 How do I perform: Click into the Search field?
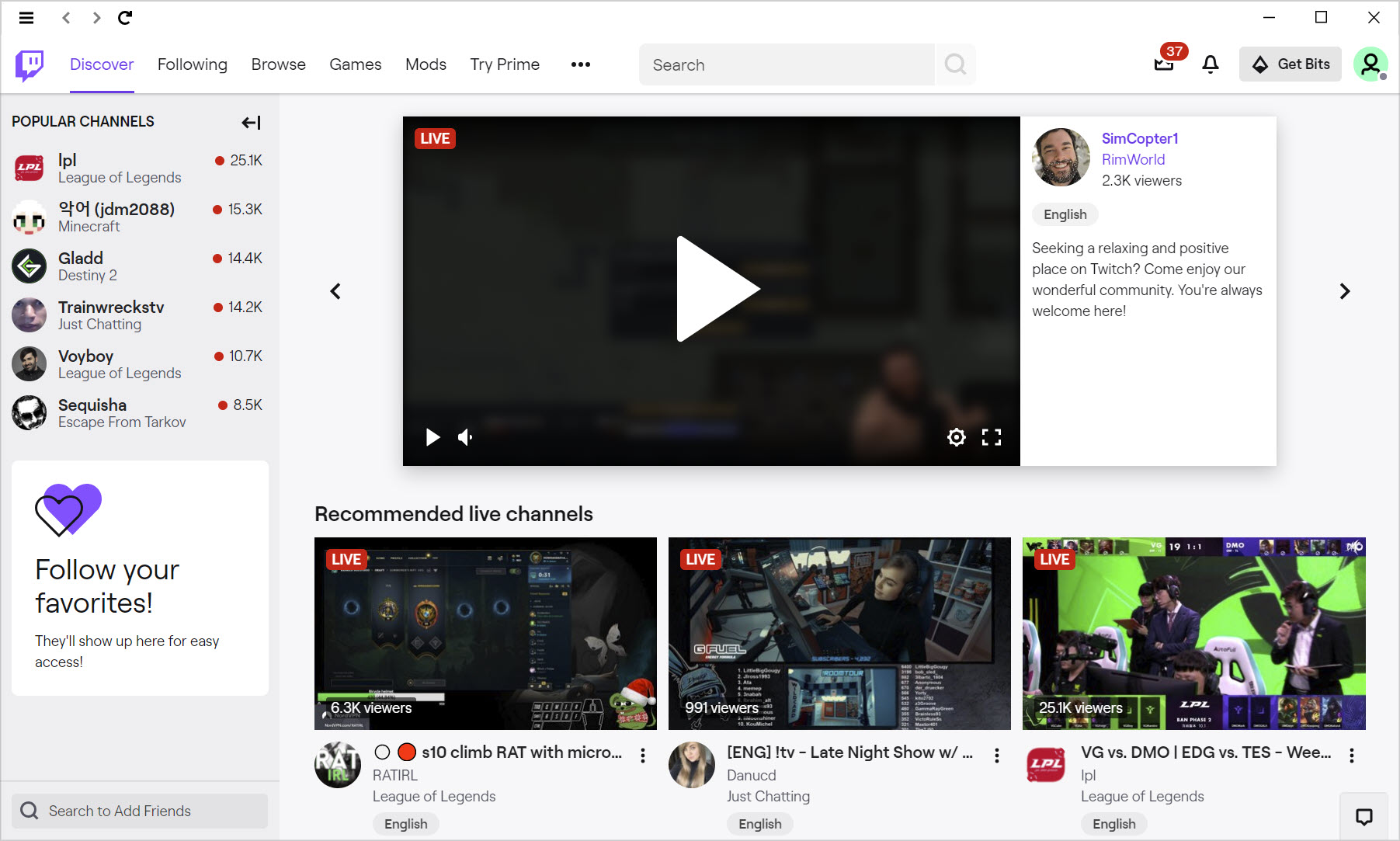tap(787, 64)
